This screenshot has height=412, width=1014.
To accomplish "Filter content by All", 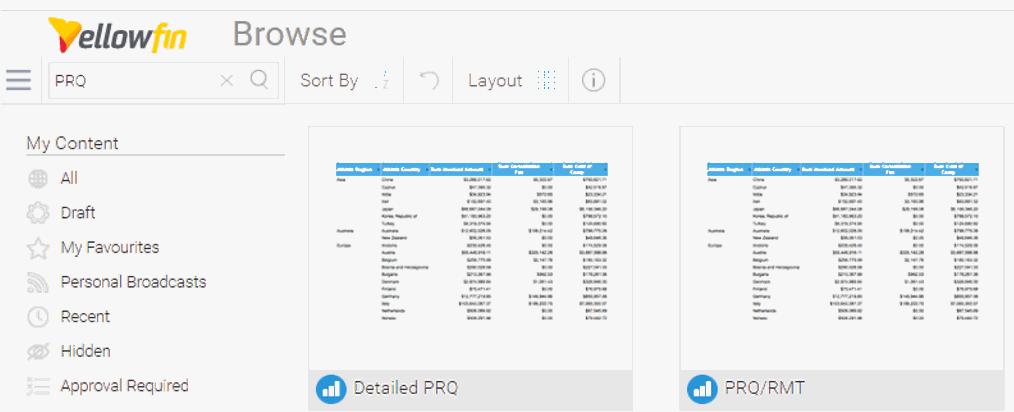I will click(69, 178).
